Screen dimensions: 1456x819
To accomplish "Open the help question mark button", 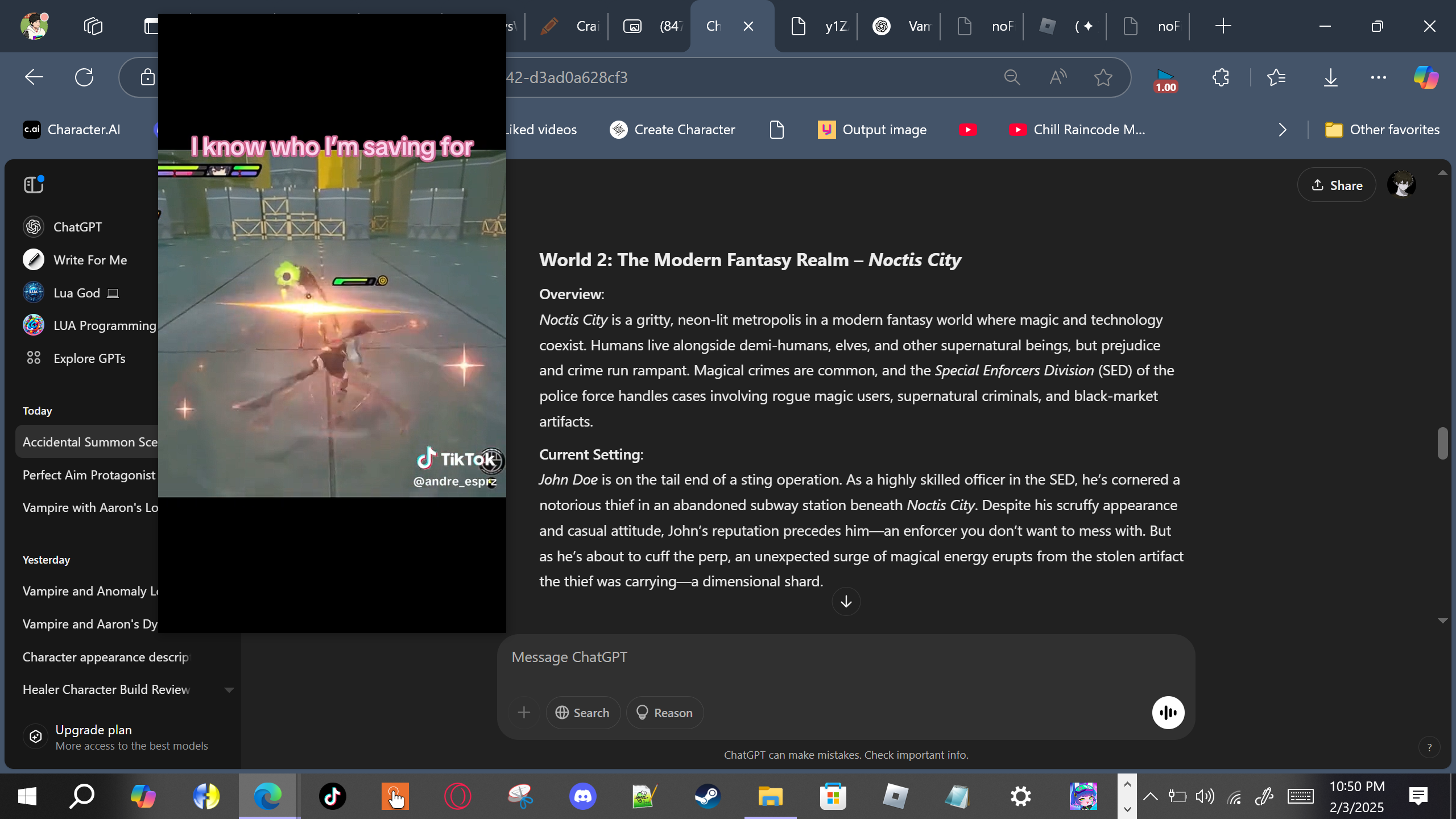I will pos(1429,748).
